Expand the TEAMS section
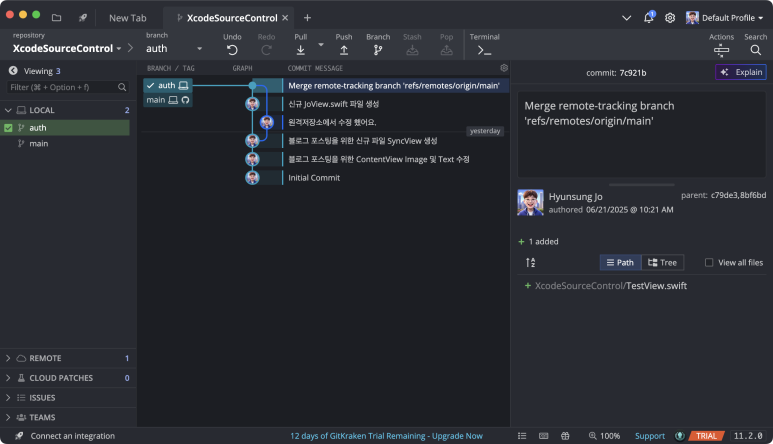This screenshot has height=444, width=773. coord(8,417)
